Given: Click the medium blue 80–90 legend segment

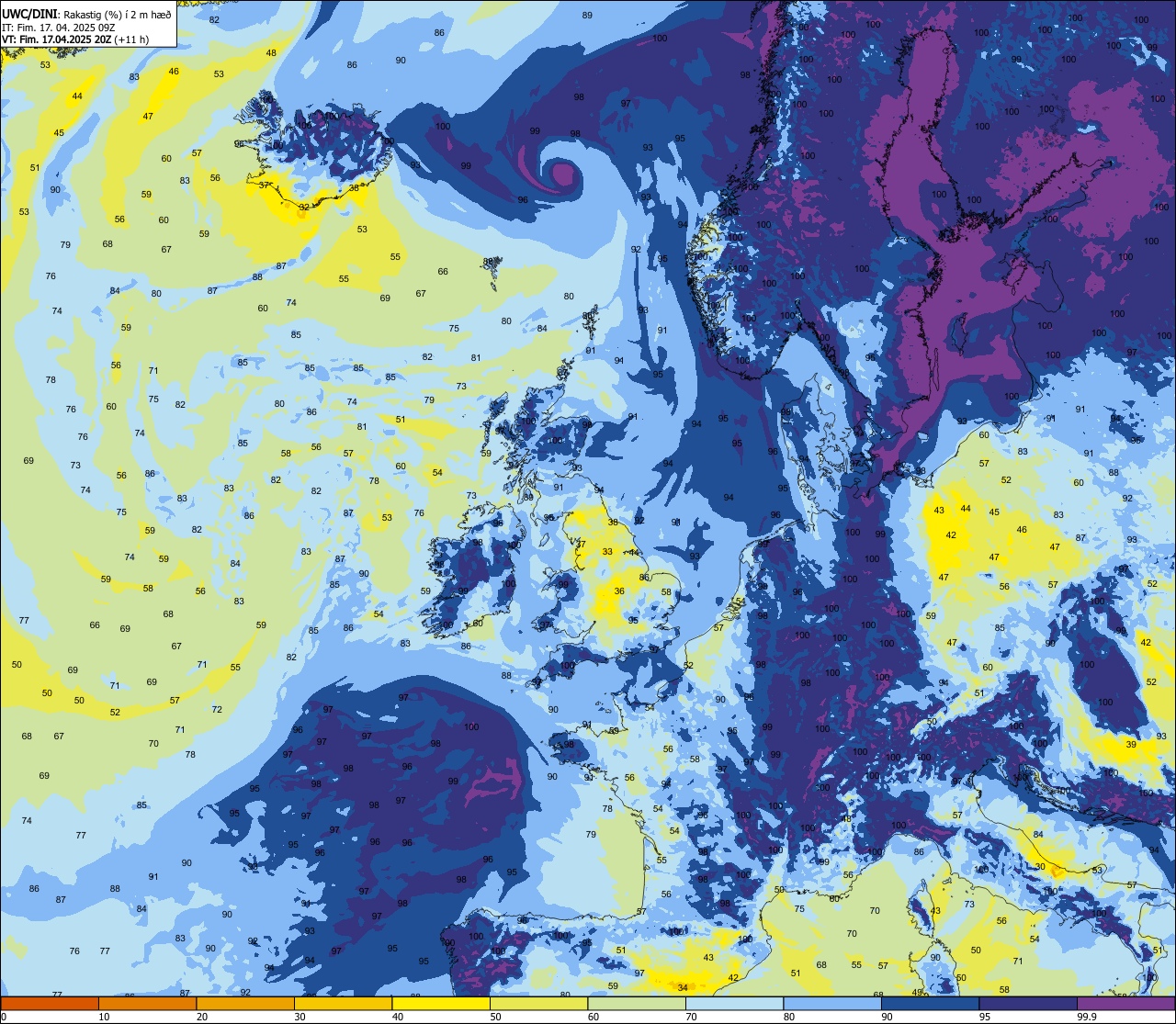Looking at the screenshot, I should [x=832, y=1004].
